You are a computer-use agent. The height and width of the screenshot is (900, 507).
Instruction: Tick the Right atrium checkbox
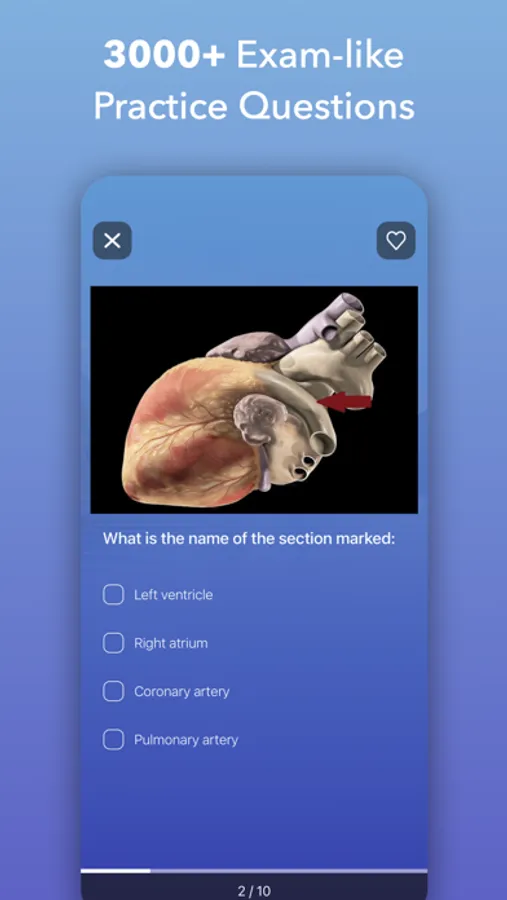tap(113, 643)
